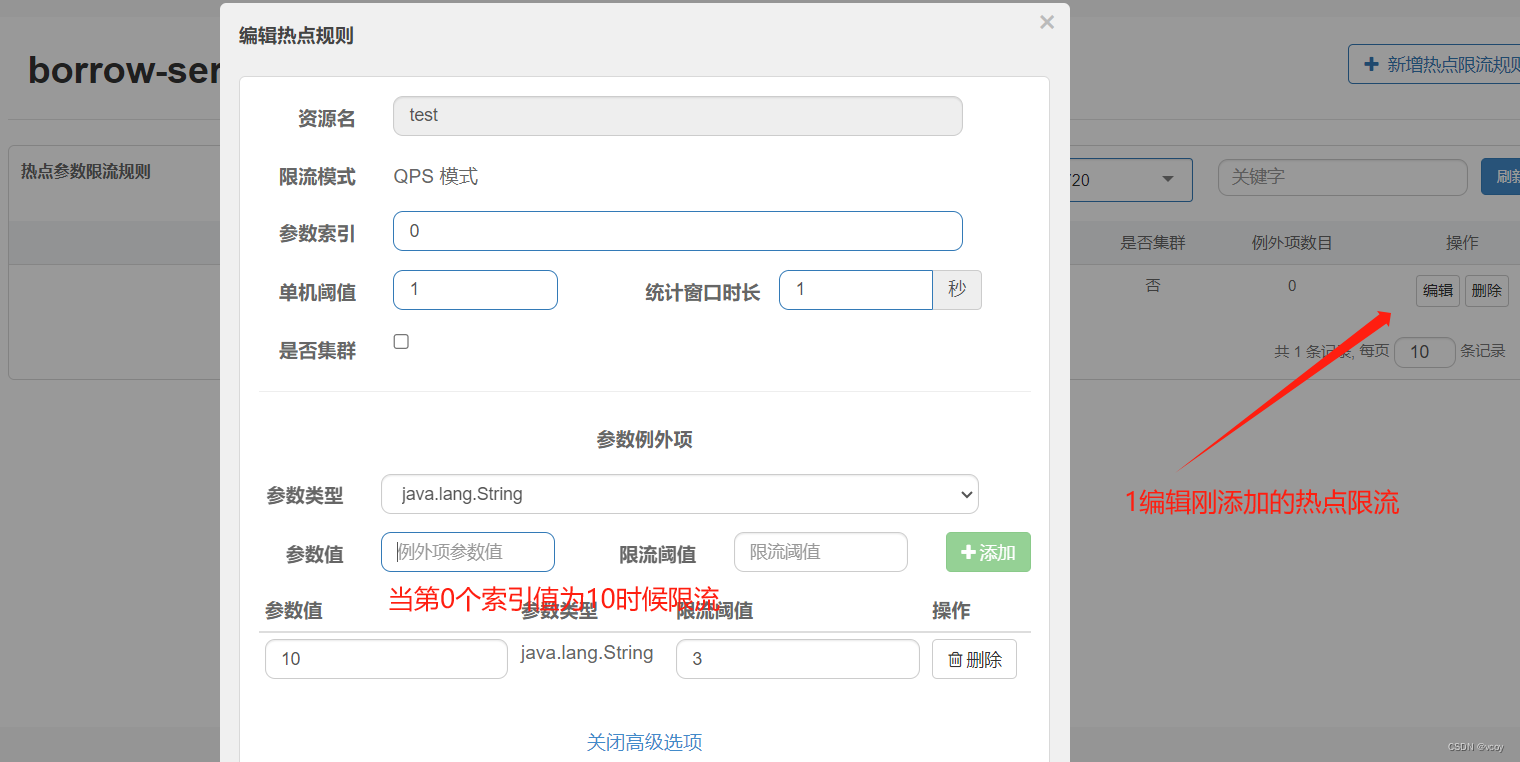Click the 限流阈值 placeholder input
This screenshot has height=762, width=1520.
(x=821, y=552)
